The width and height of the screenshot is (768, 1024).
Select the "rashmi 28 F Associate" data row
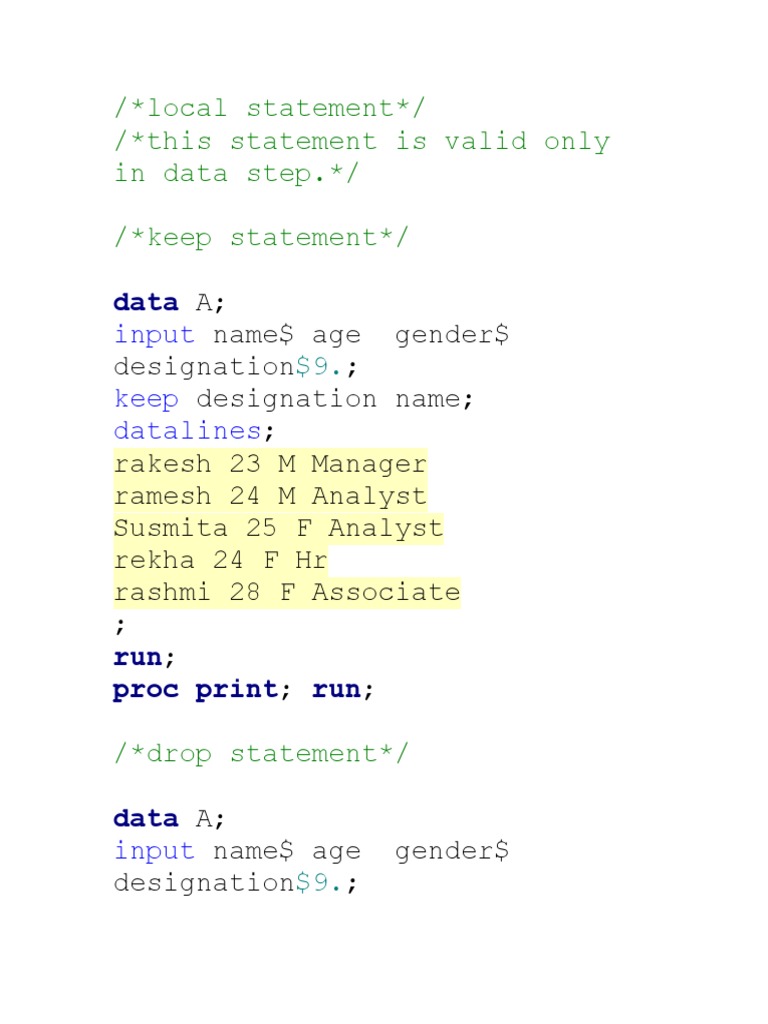click(287, 592)
